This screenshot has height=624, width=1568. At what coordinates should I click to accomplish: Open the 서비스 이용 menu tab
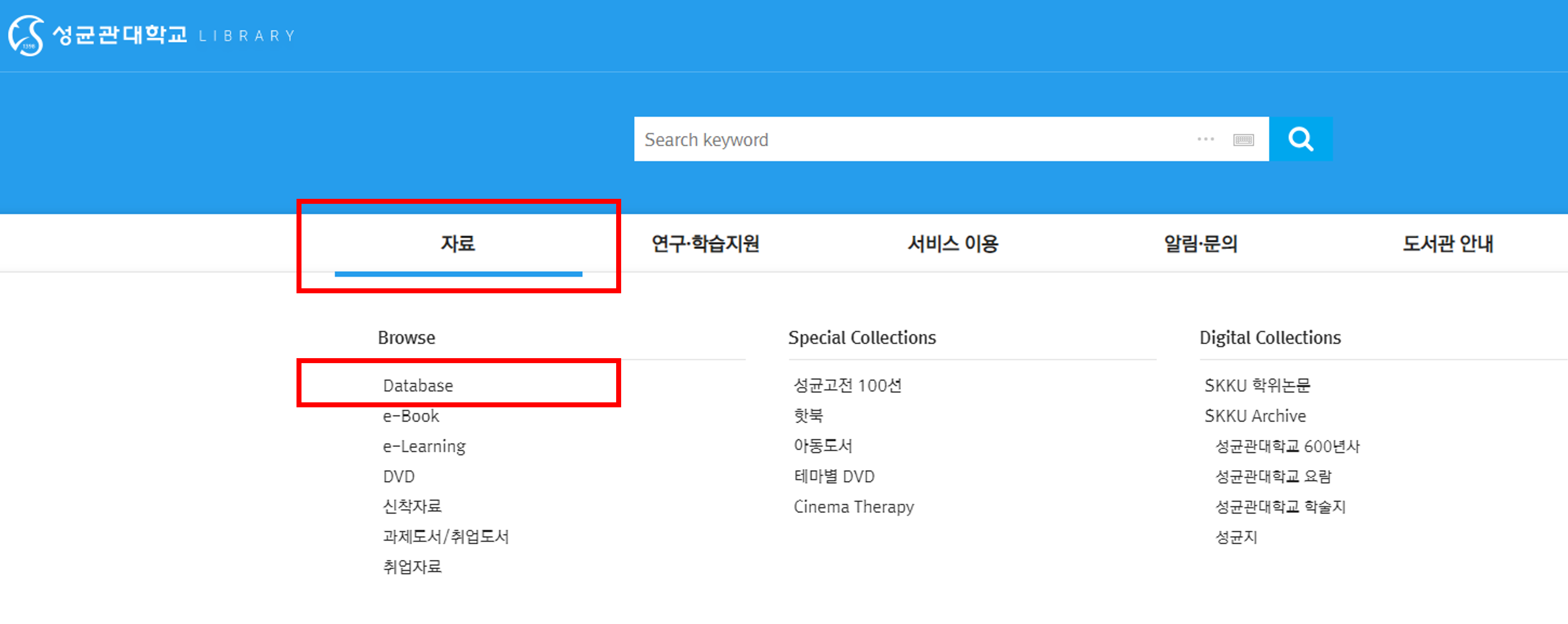click(x=953, y=243)
